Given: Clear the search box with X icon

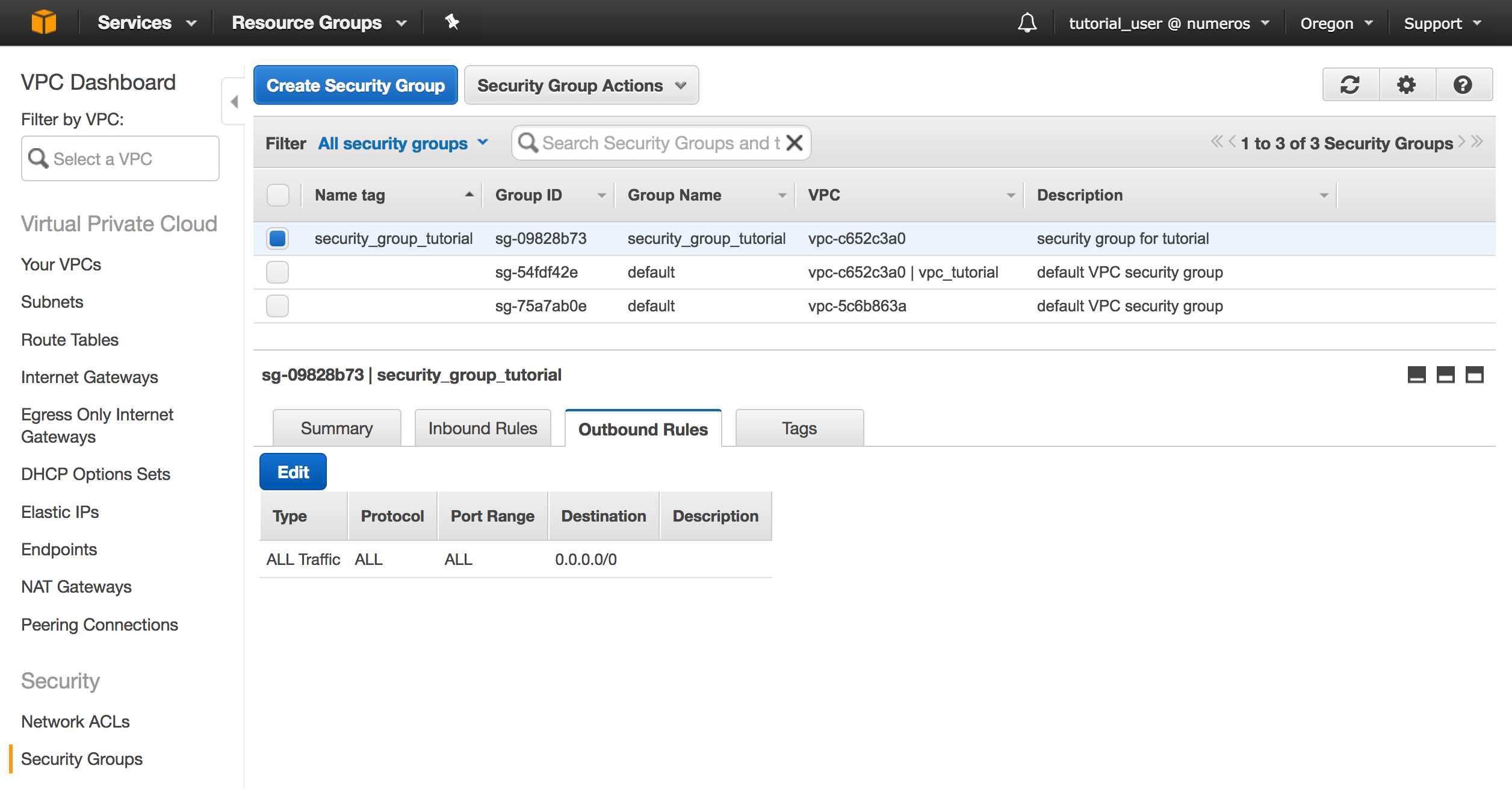Looking at the screenshot, I should pos(795,143).
